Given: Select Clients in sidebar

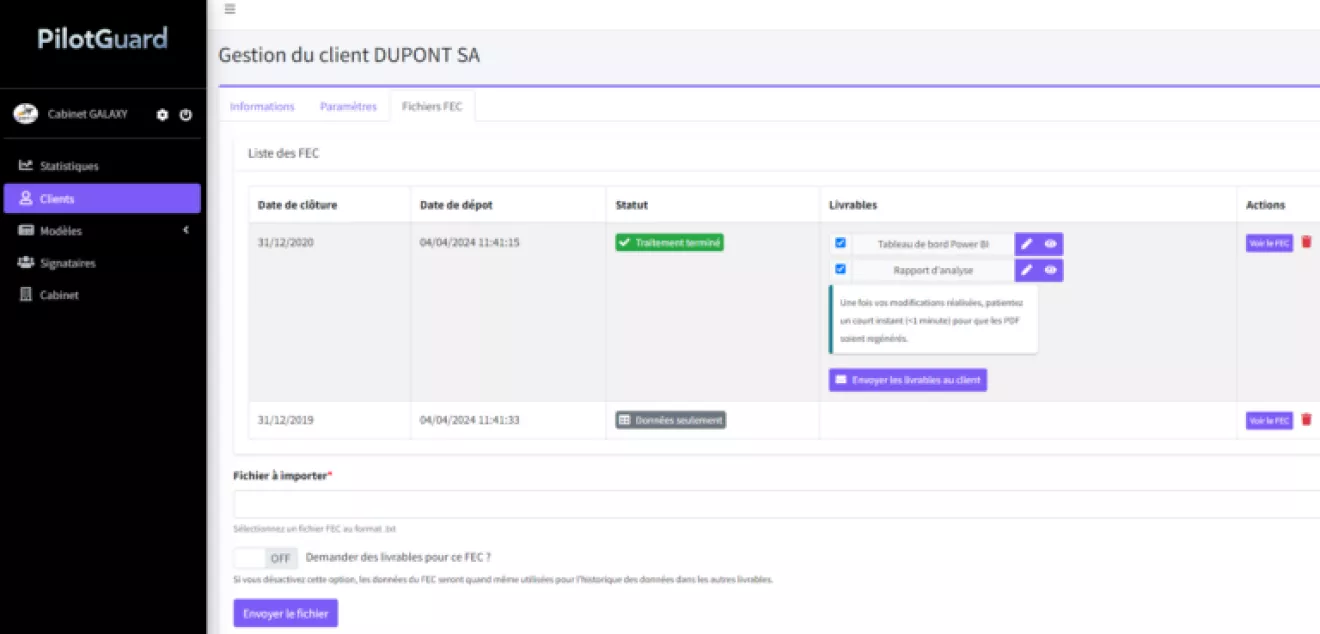Looking at the screenshot, I should (103, 198).
